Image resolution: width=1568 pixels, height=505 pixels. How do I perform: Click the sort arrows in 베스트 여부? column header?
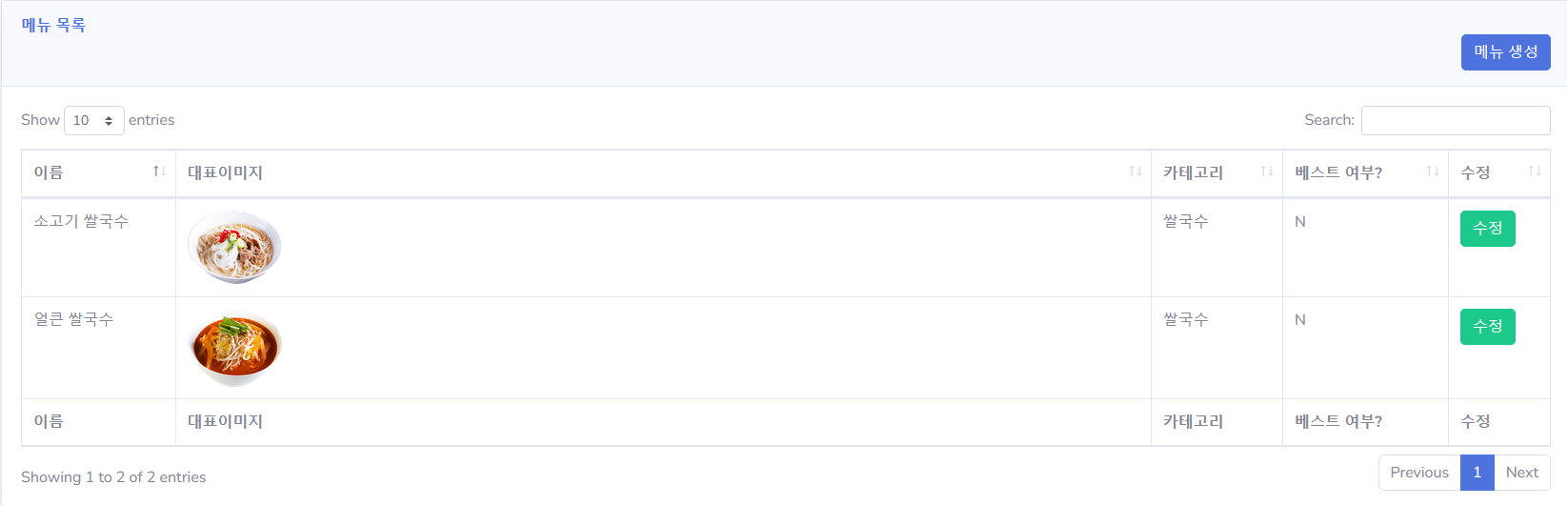coord(1432,172)
